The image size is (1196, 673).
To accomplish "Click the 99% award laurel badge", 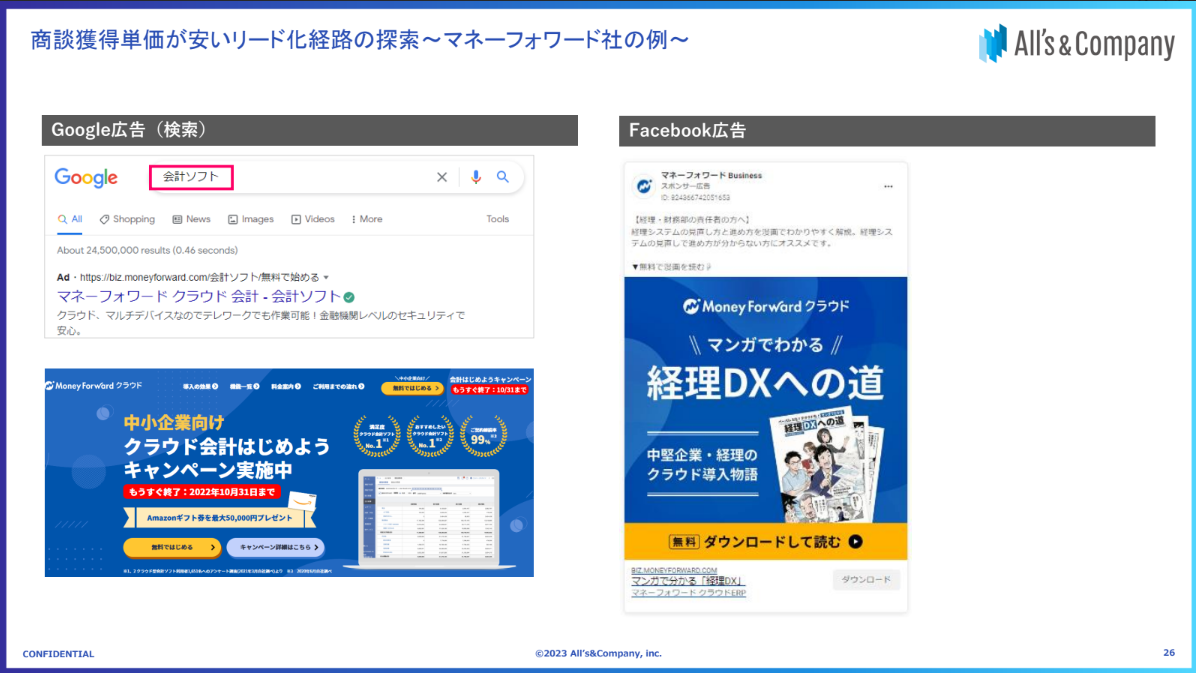I will pos(484,436).
